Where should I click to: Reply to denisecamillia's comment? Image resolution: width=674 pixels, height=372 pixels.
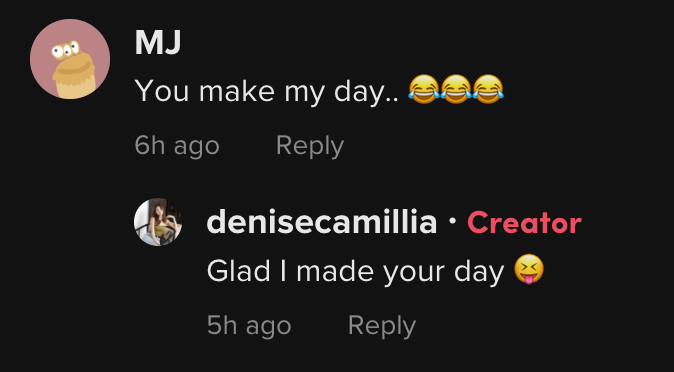coord(382,326)
